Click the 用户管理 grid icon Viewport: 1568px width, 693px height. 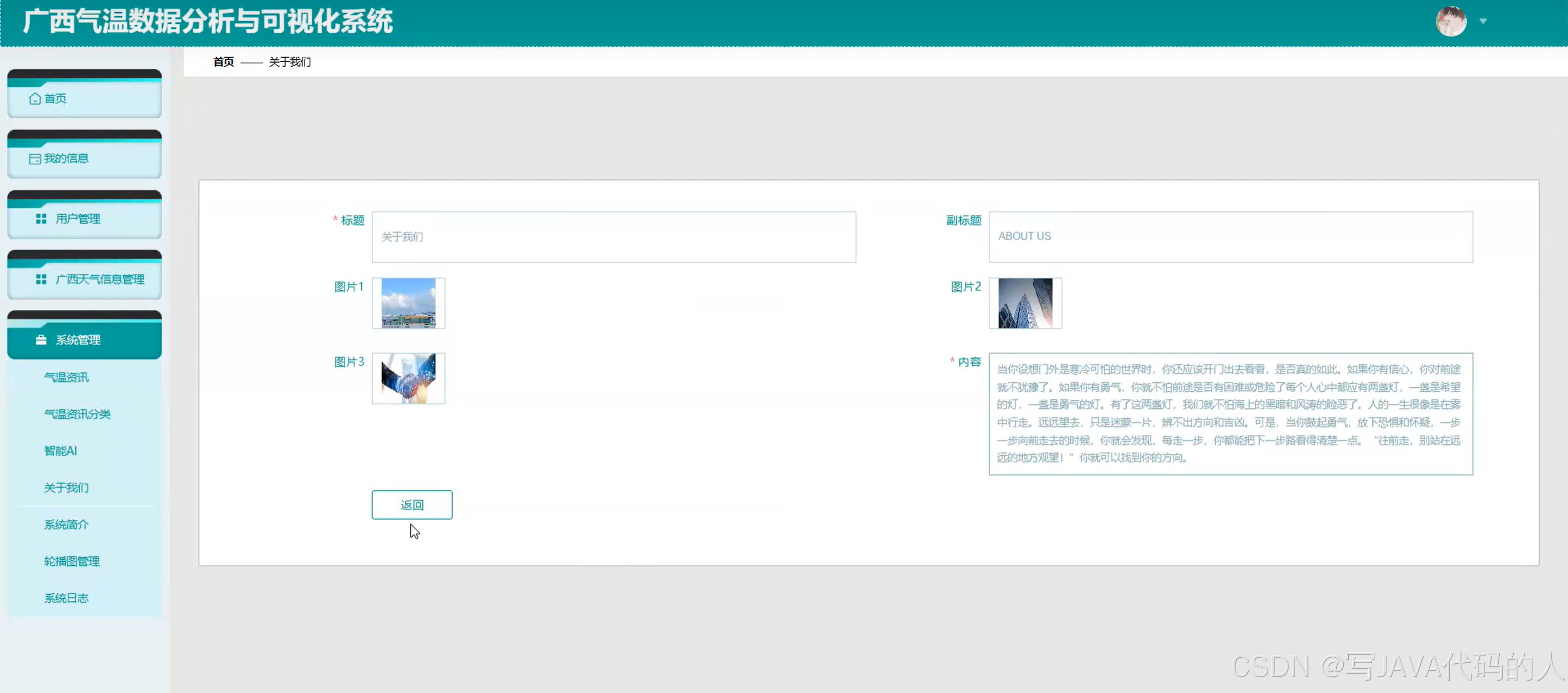pyautogui.click(x=41, y=219)
